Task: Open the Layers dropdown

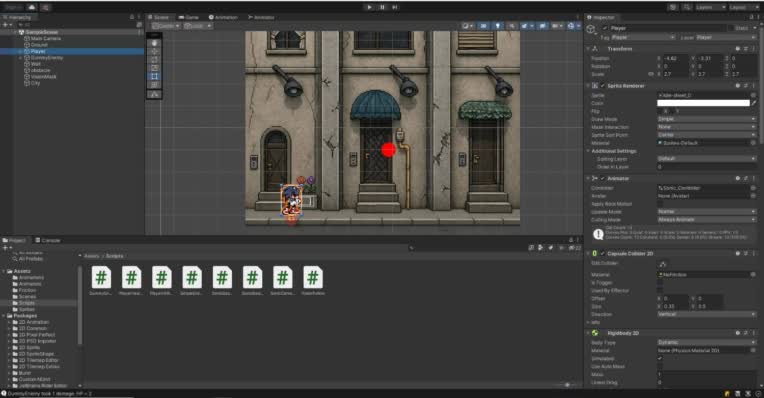Action: click(x=710, y=7)
